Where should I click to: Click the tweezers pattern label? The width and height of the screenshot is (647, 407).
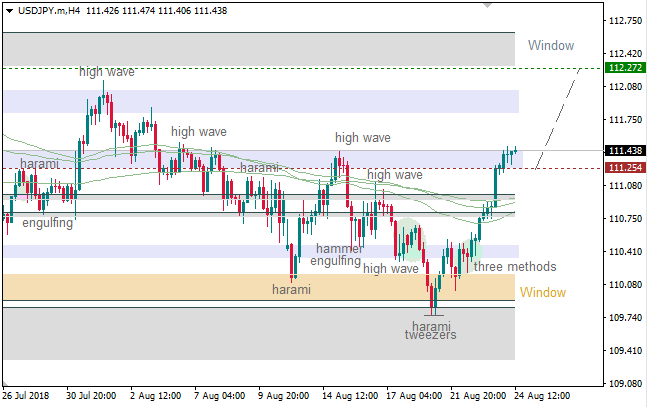pos(430,335)
